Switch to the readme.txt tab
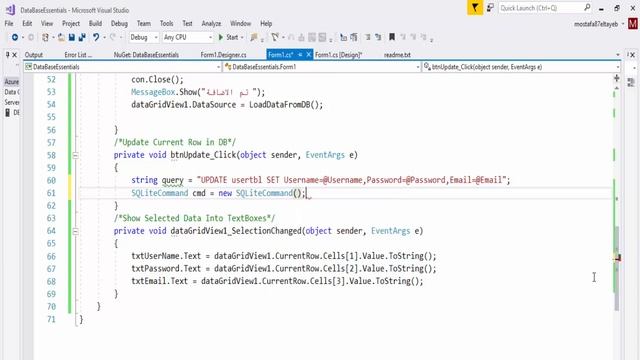This screenshot has height=360, width=640. click(x=397, y=55)
